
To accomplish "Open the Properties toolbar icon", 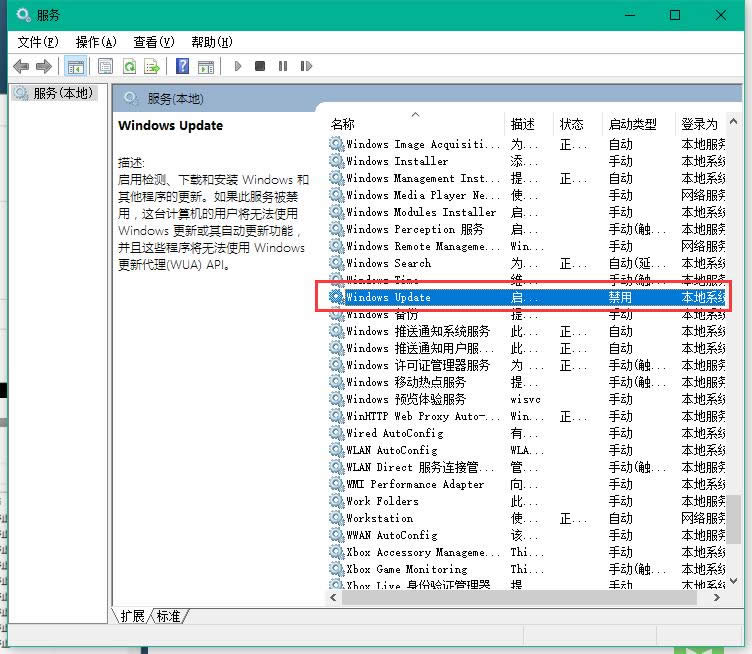I will point(105,67).
